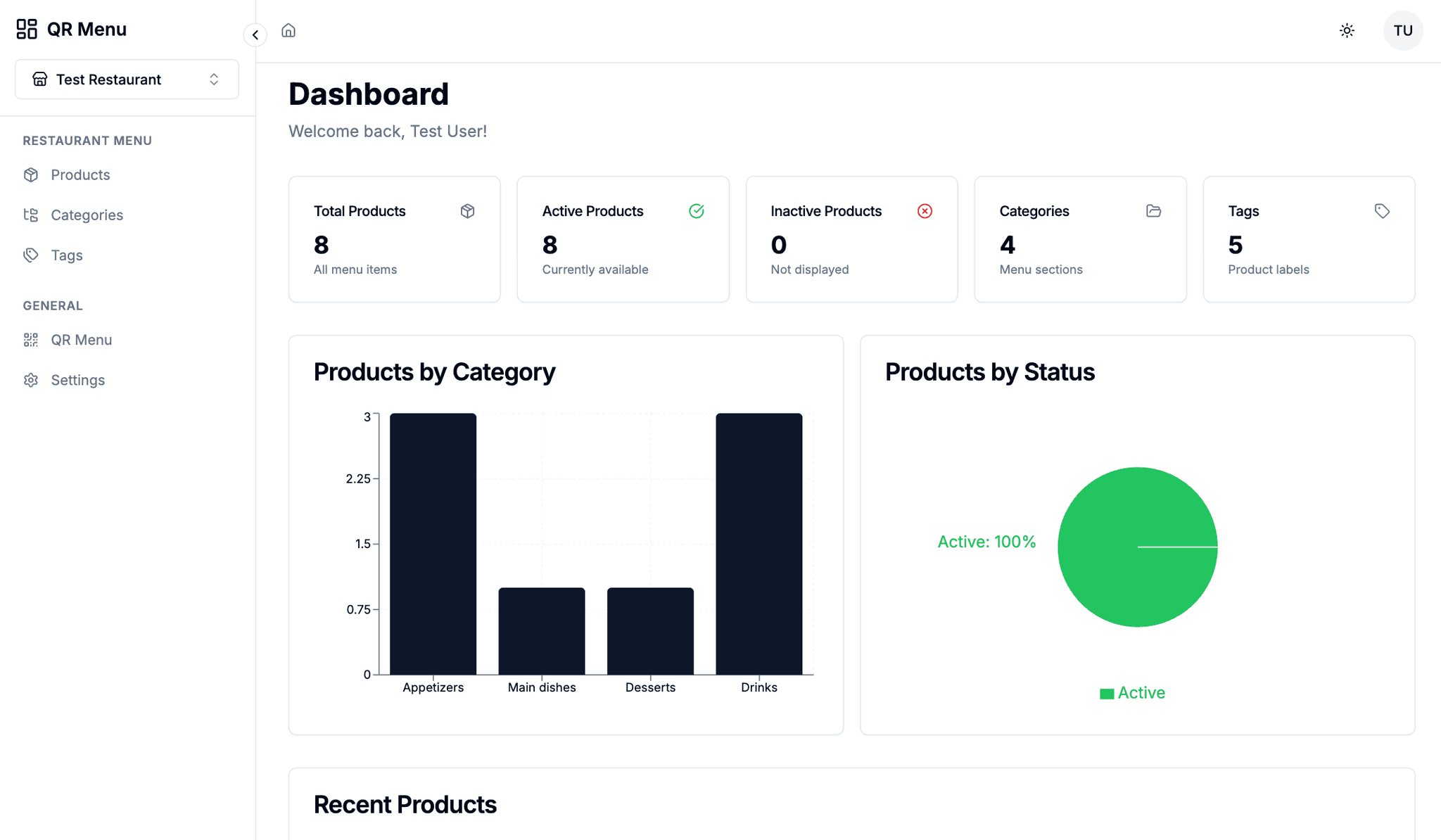Image resolution: width=1441 pixels, height=840 pixels.
Task: Select the Tags label icon in sidebar
Action: [32, 255]
